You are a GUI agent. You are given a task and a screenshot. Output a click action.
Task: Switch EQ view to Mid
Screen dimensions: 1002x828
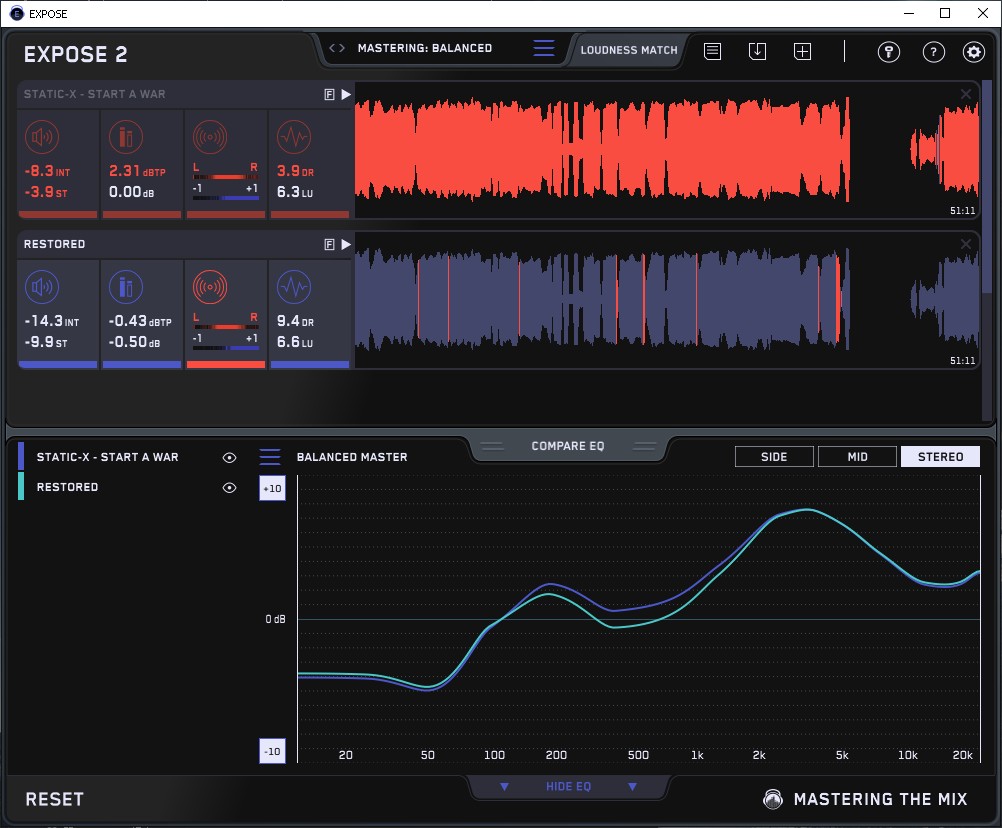[857, 457]
